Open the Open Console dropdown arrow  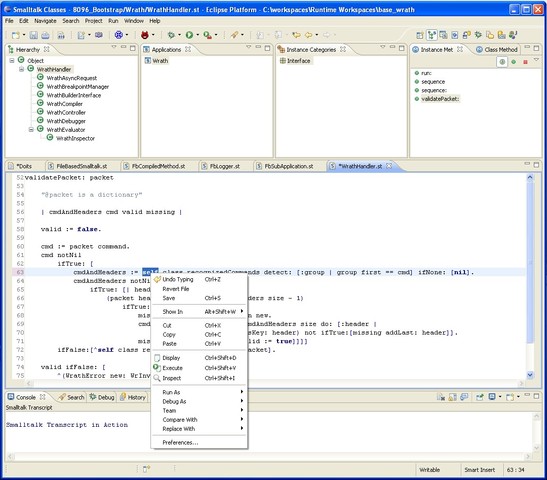coord(518,397)
